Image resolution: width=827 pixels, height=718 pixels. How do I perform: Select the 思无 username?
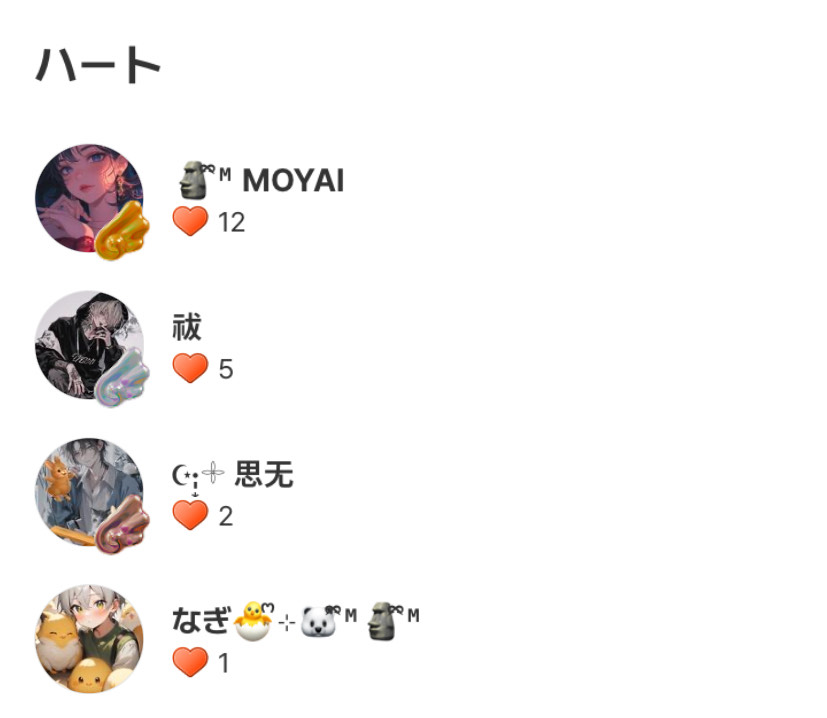[x=264, y=474]
